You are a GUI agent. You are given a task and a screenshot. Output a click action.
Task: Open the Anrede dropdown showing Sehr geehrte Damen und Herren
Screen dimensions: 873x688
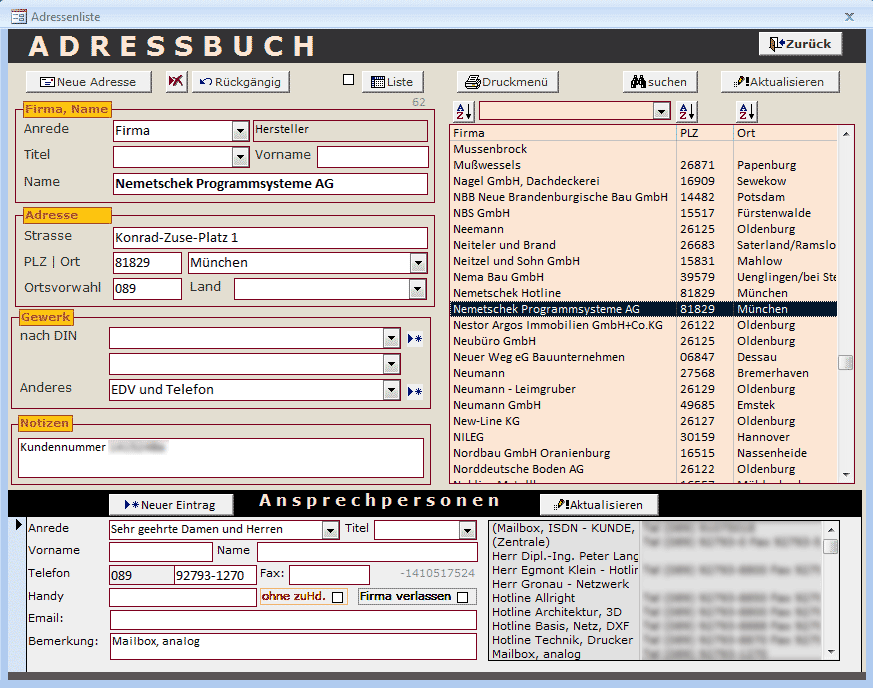(x=330, y=530)
